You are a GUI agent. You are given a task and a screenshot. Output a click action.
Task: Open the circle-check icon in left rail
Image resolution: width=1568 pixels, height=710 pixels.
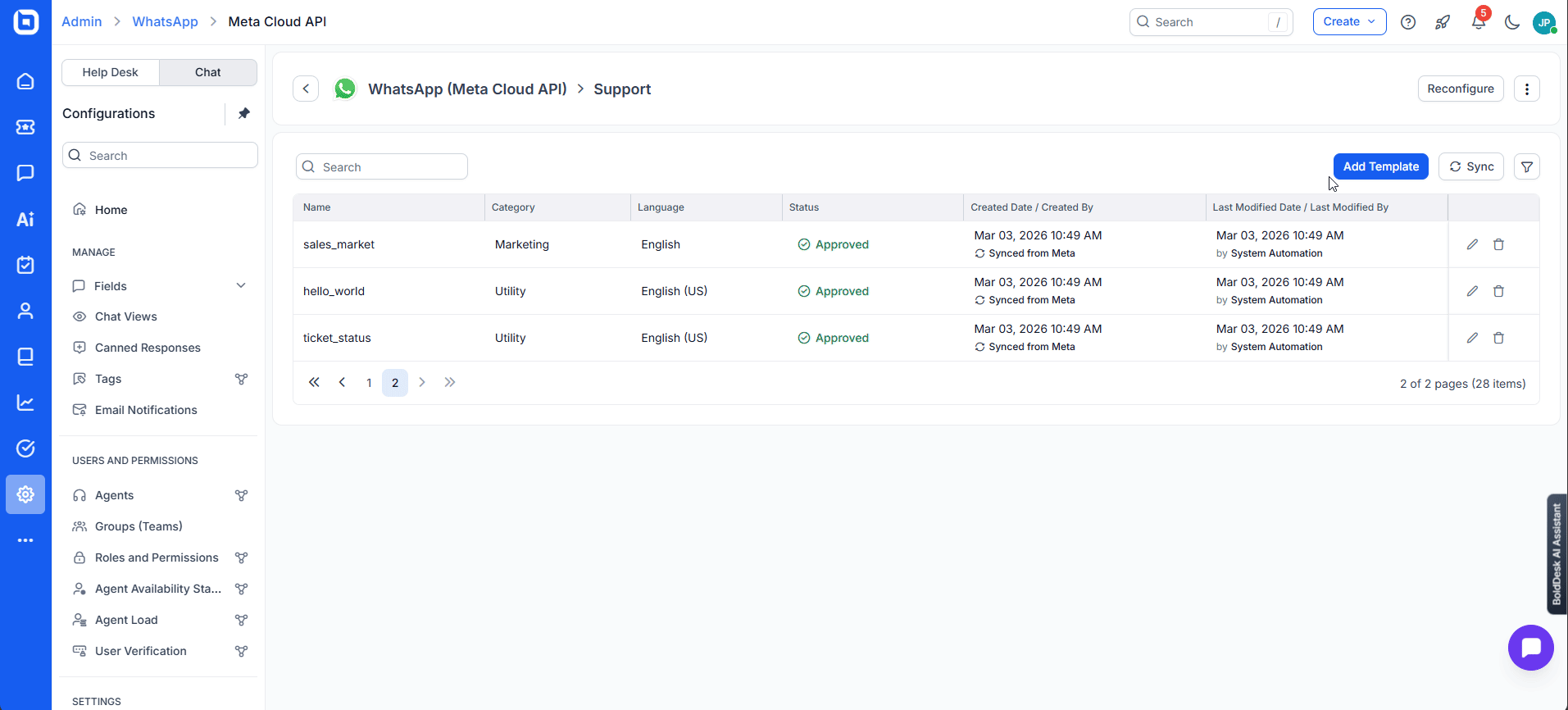(25, 448)
